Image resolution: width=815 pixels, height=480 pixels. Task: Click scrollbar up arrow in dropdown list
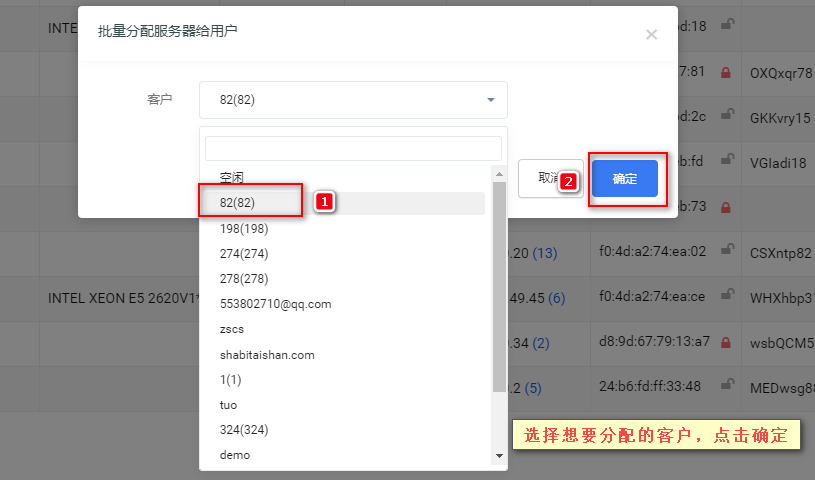click(x=499, y=174)
